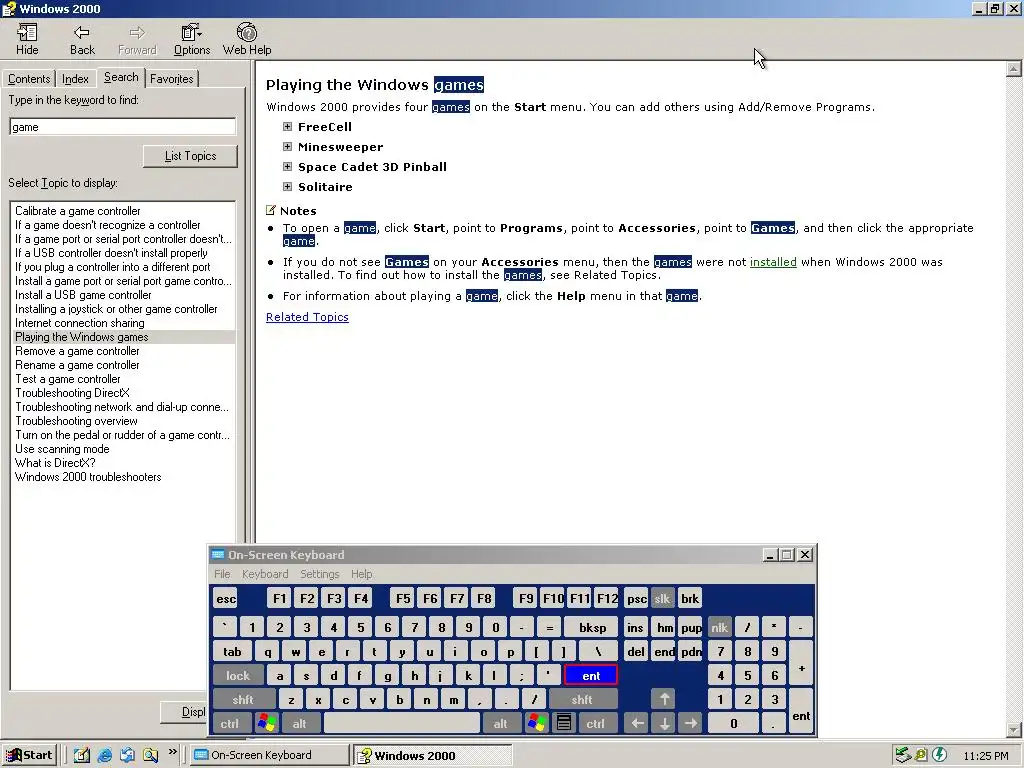The height and width of the screenshot is (768, 1024).
Task: Click the left Windows logo key
Action: (266, 723)
